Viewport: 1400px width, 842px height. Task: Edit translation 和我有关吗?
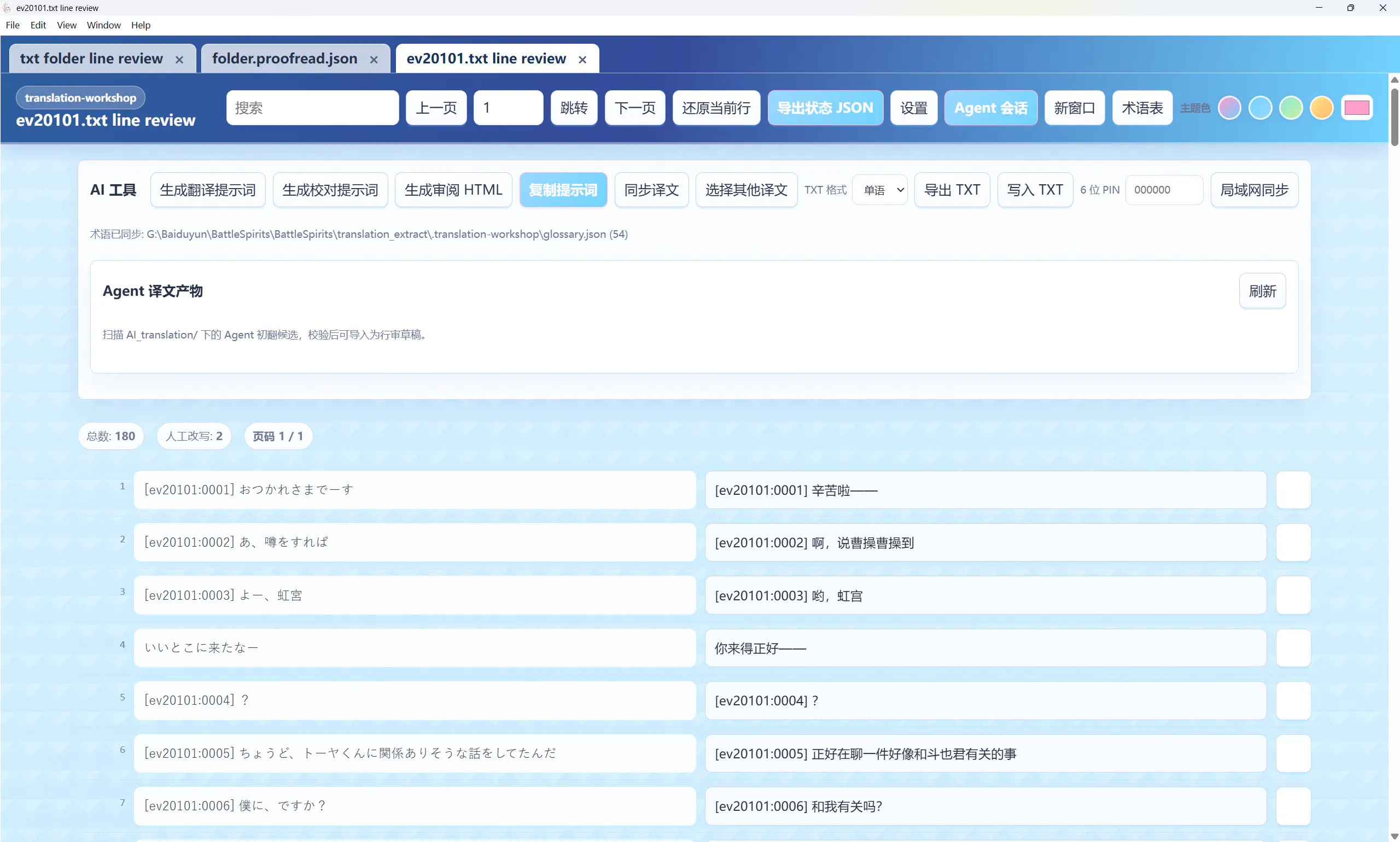tap(985, 806)
